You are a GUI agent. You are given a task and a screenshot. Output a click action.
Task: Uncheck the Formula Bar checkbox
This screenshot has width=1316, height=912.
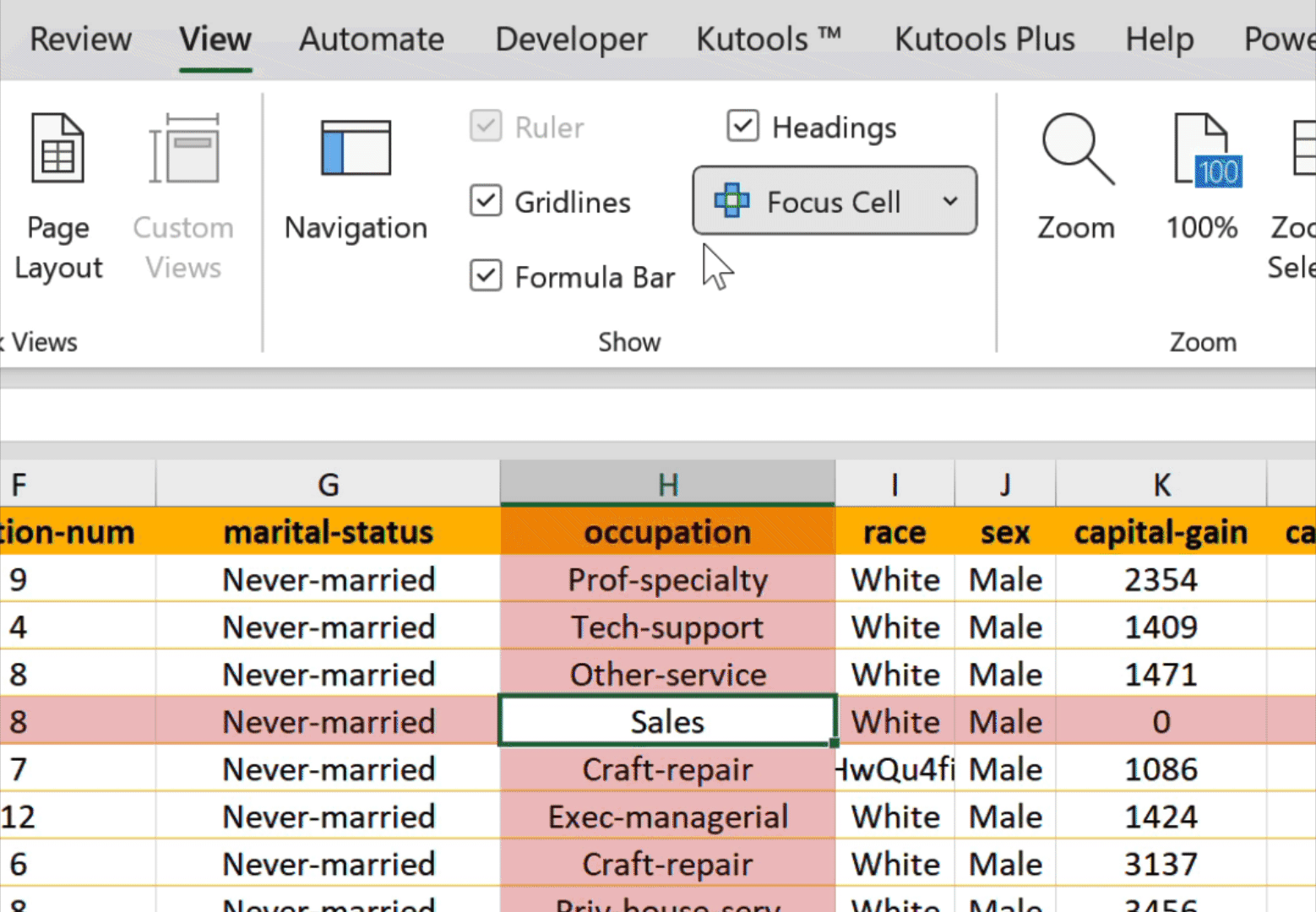tap(486, 275)
